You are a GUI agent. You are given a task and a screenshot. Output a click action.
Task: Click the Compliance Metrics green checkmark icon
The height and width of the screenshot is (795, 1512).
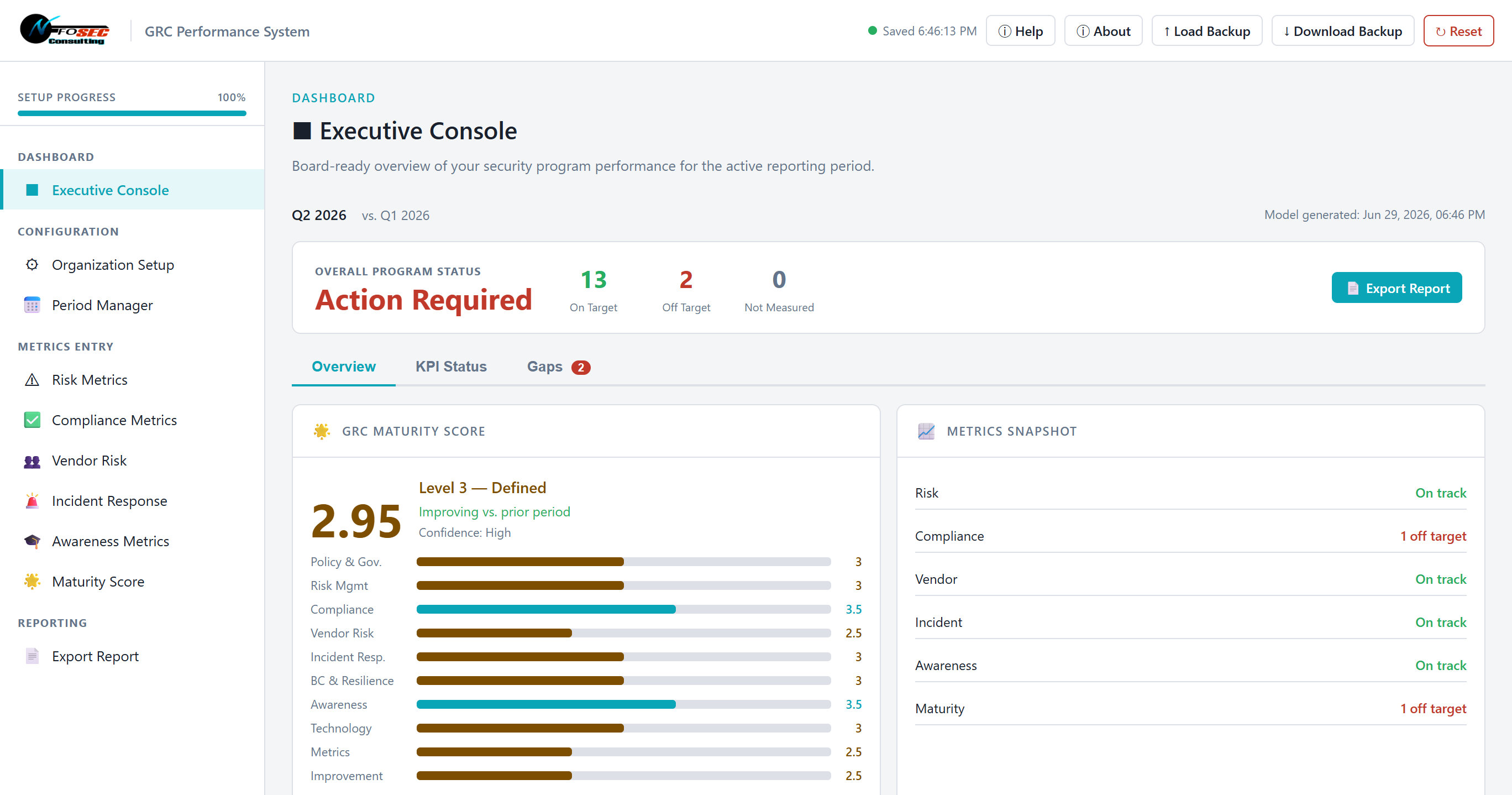click(32, 420)
